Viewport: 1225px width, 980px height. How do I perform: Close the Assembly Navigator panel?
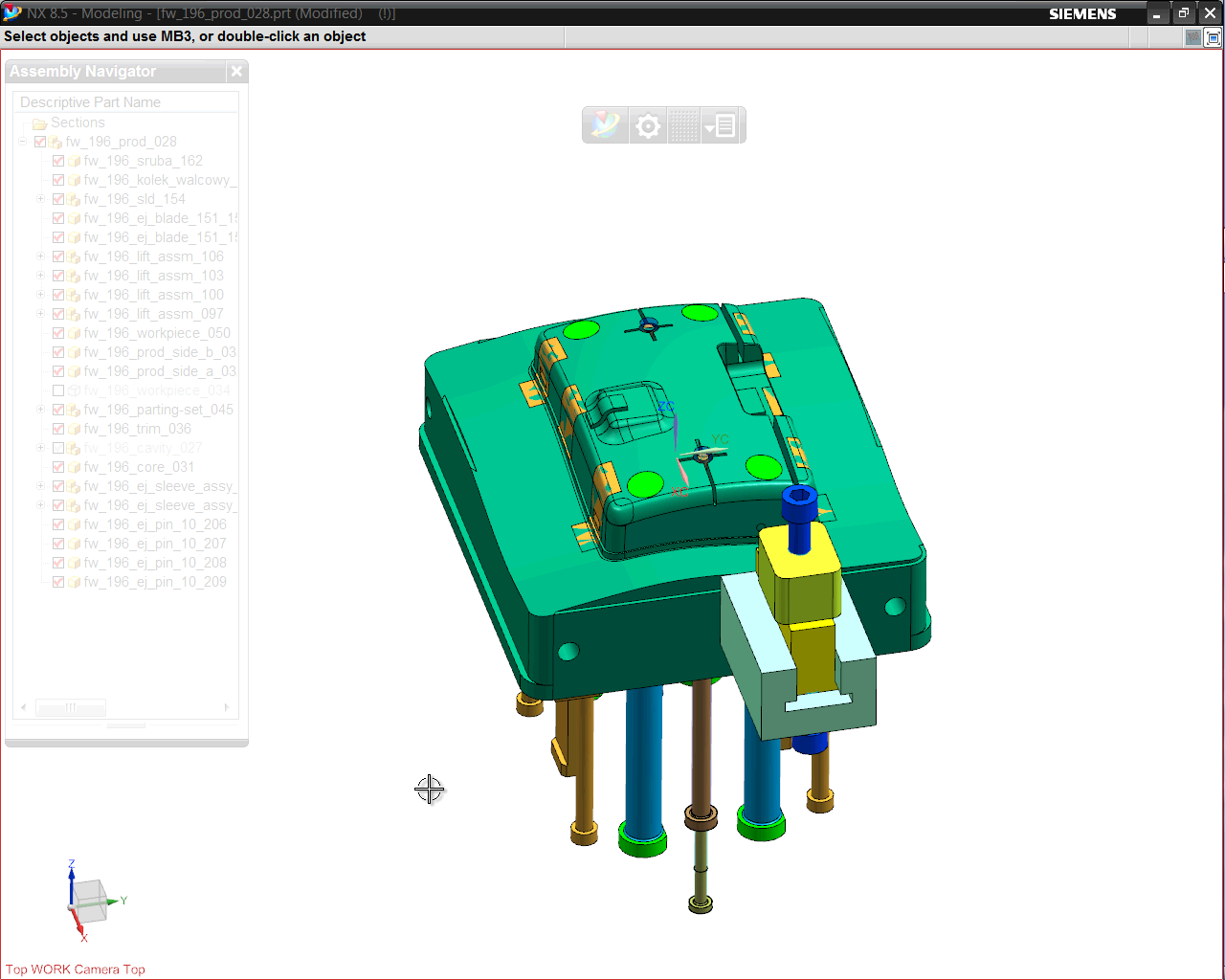point(236,72)
